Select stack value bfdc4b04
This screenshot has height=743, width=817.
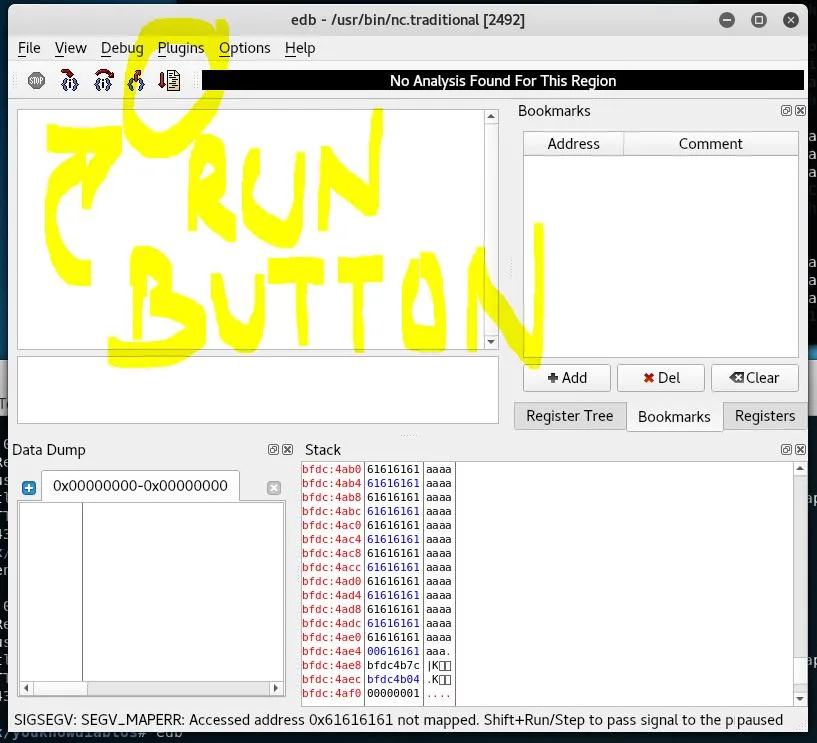point(393,679)
